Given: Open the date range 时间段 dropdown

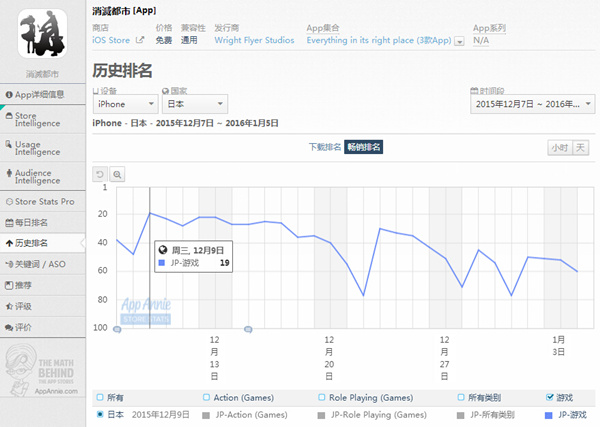Looking at the screenshot, I should click(532, 104).
